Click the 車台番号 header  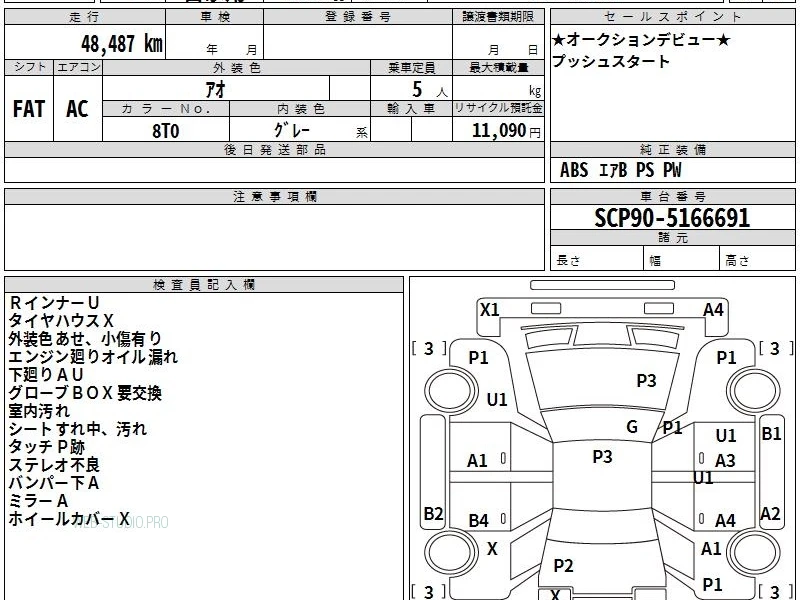click(672, 196)
